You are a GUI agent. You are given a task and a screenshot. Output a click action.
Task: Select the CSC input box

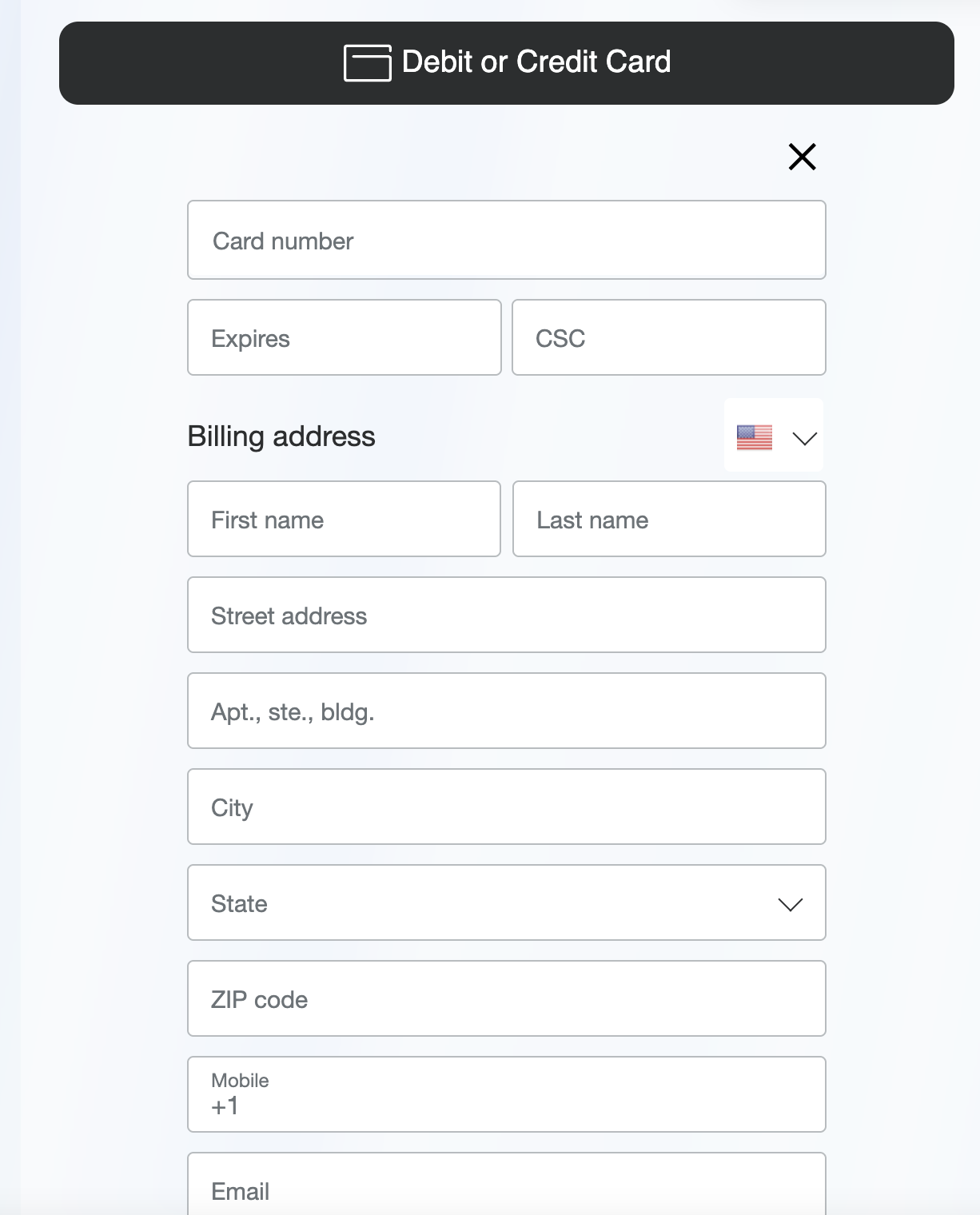click(669, 337)
